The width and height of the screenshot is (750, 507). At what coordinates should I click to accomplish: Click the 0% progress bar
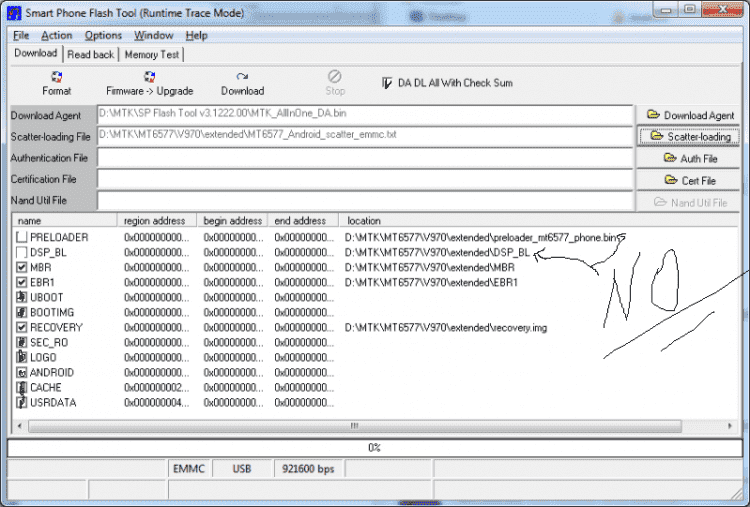(375, 448)
